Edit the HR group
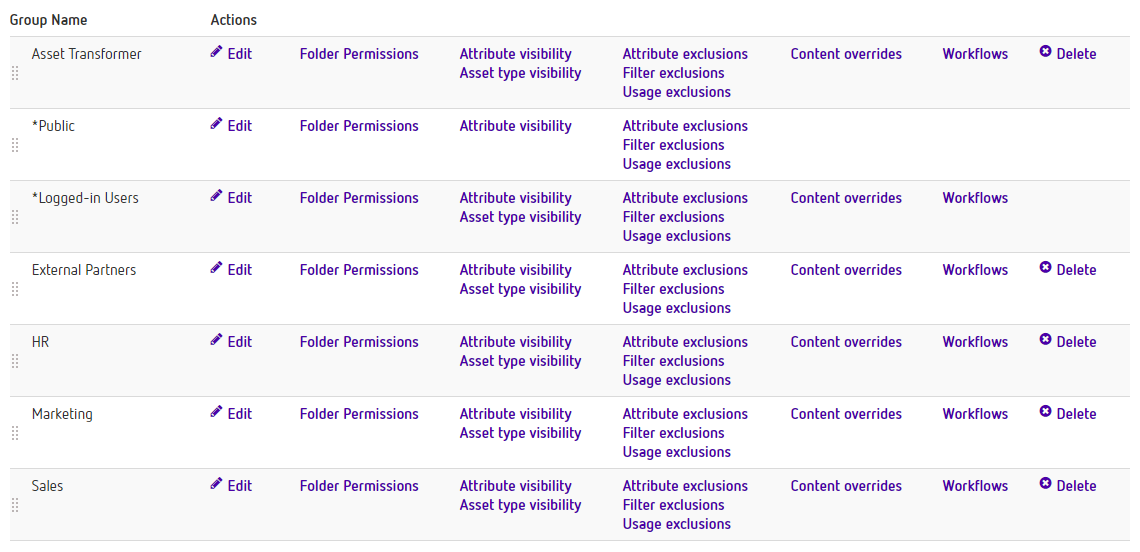The height and width of the screenshot is (552, 1140). coord(231,342)
